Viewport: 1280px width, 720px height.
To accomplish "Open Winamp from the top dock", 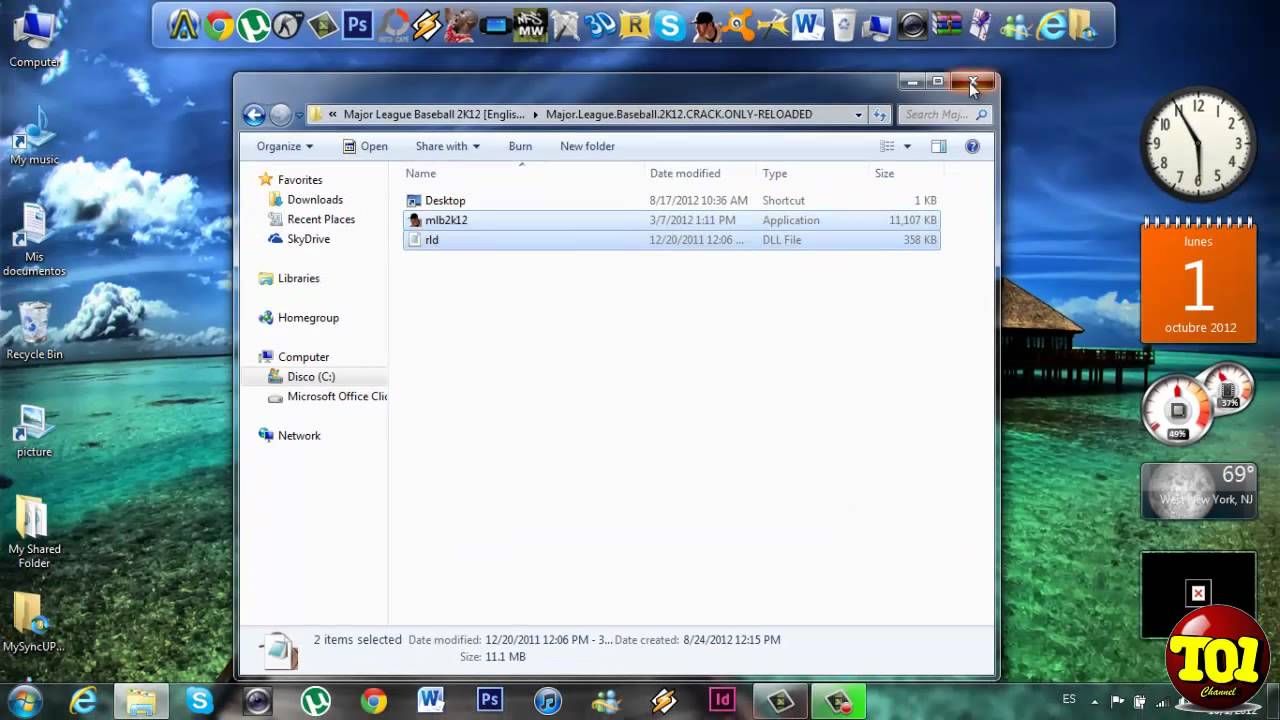I will click(427, 25).
